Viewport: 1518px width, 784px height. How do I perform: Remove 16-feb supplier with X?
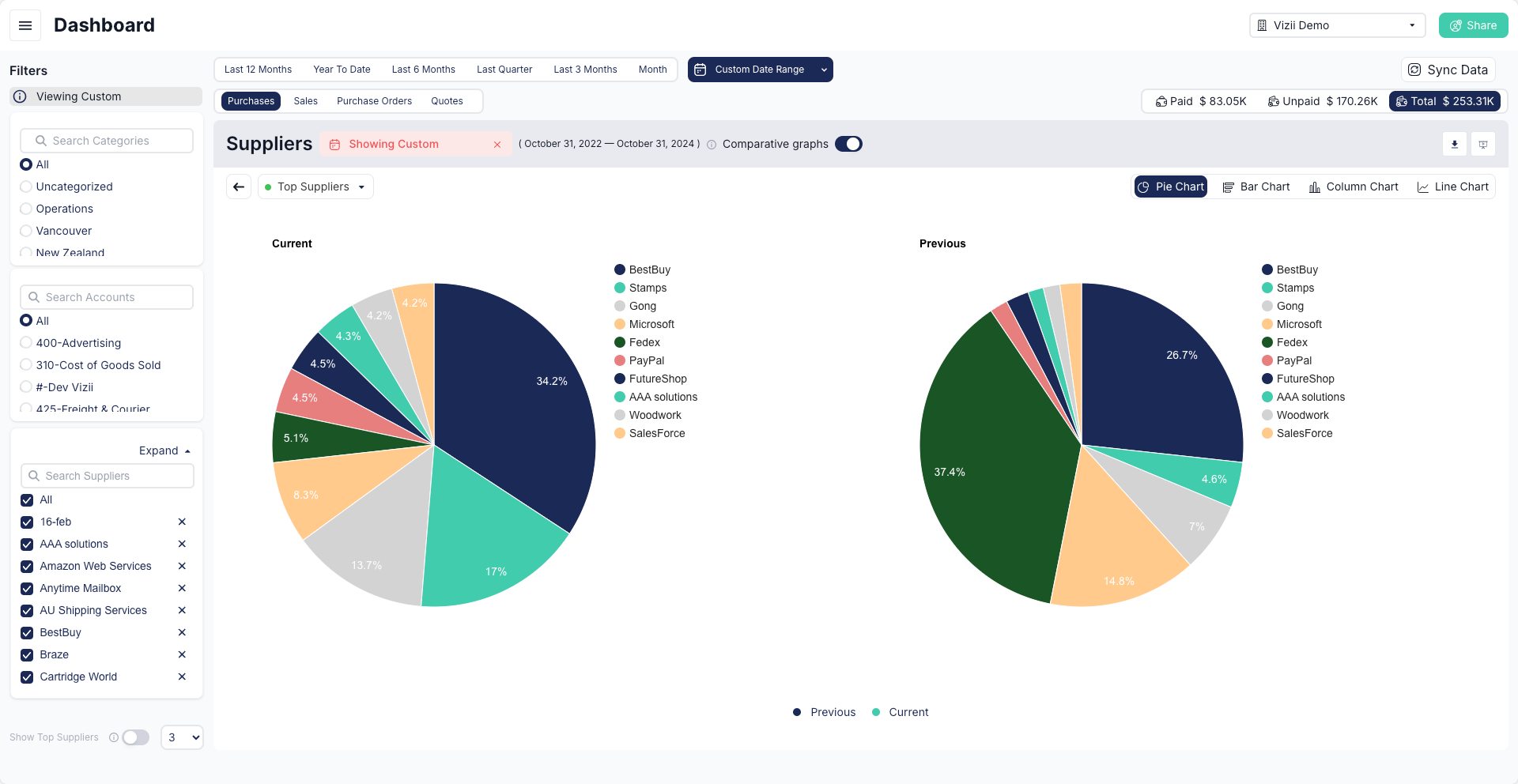tap(182, 522)
